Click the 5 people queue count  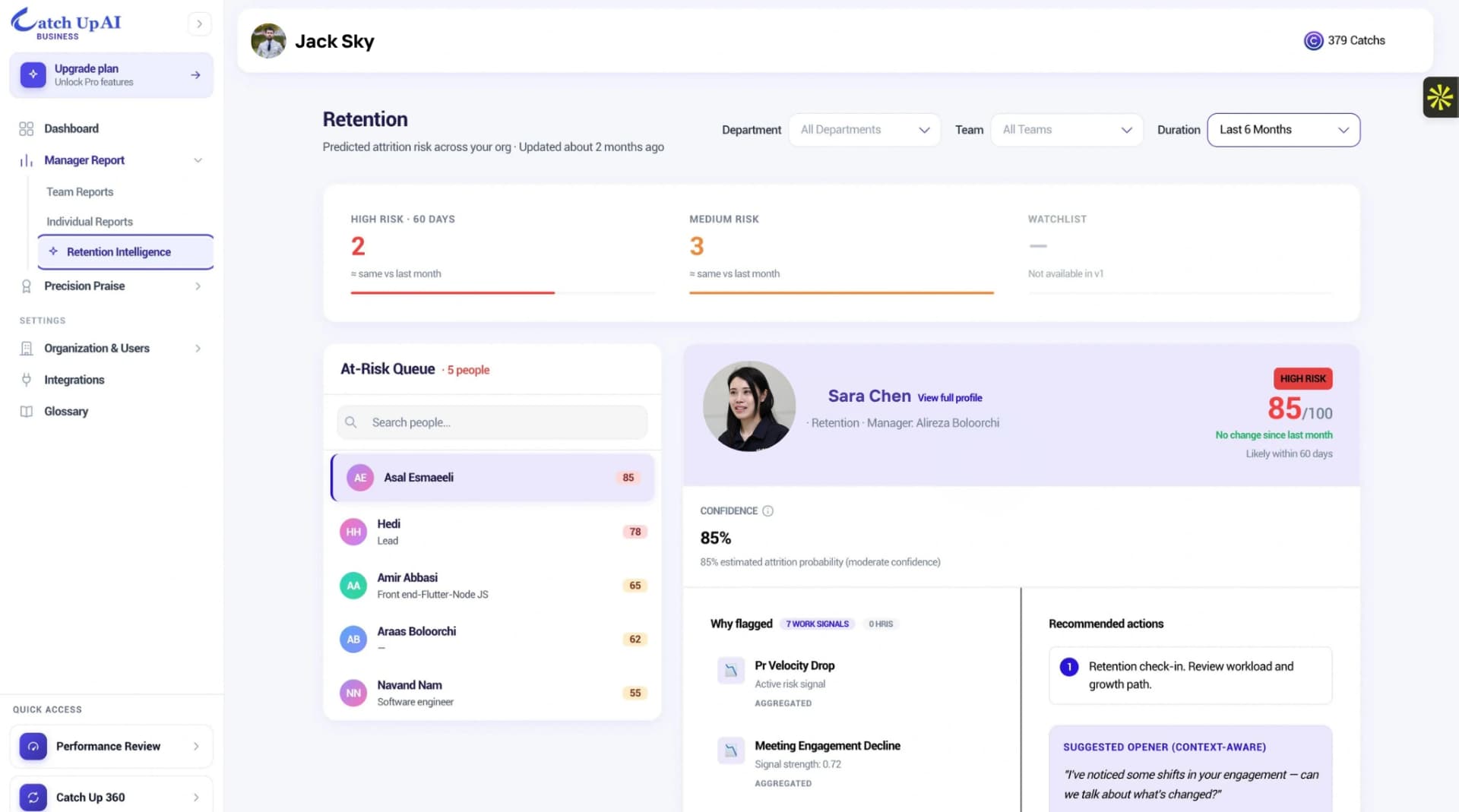click(x=468, y=371)
